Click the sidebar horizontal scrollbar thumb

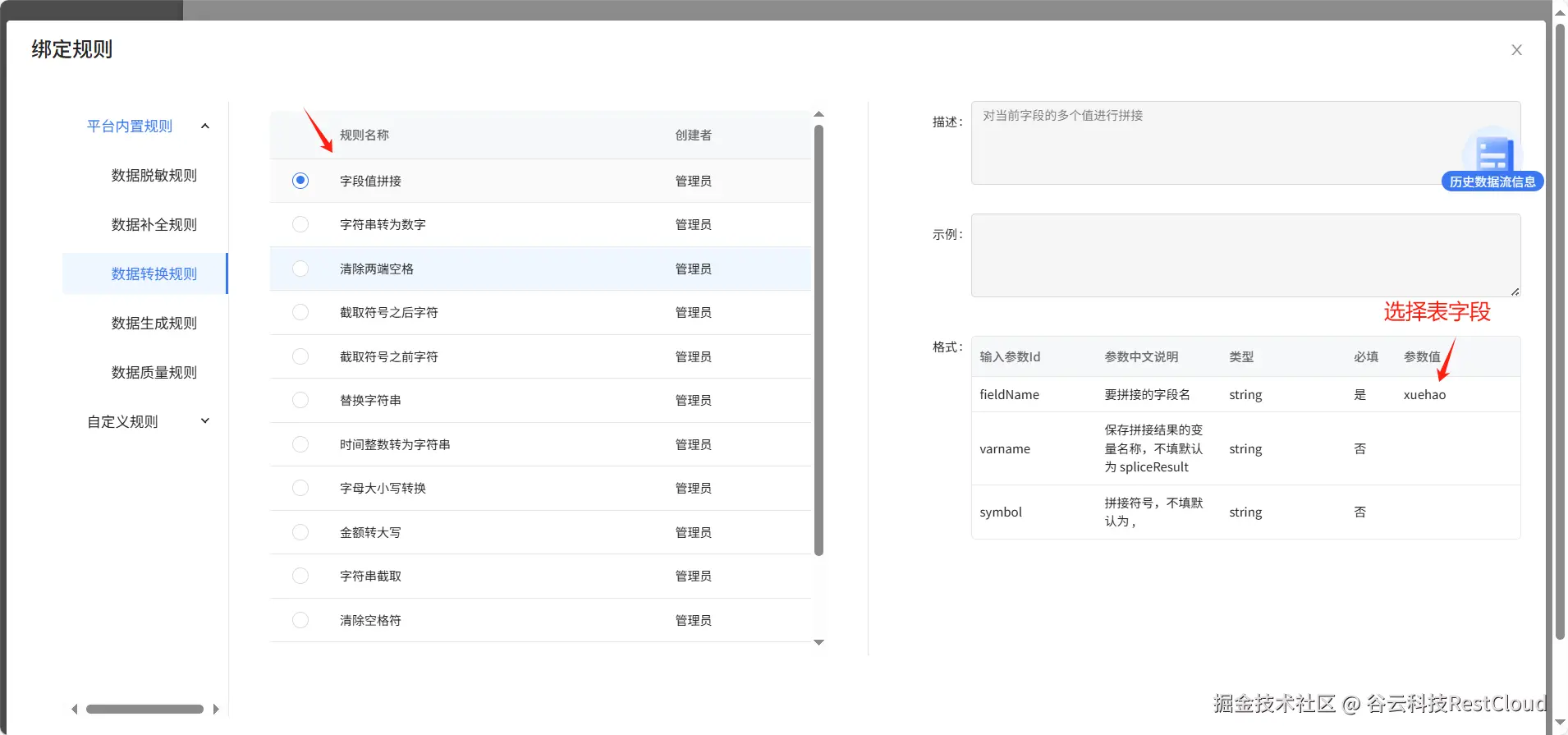(x=144, y=709)
